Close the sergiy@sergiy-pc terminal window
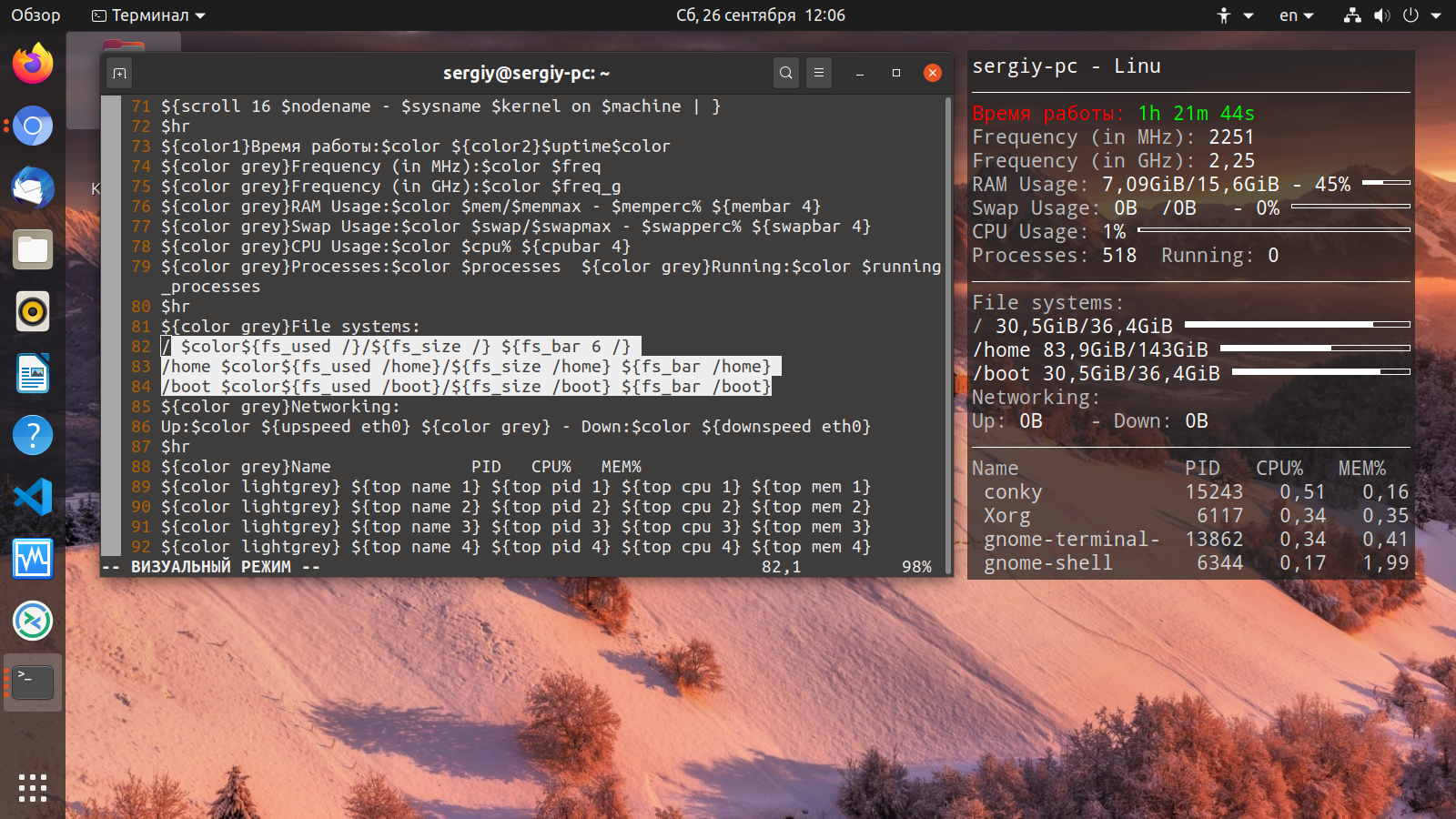Image resolution: width=1456 pixels, height=819 pixels. click(933, 73)
